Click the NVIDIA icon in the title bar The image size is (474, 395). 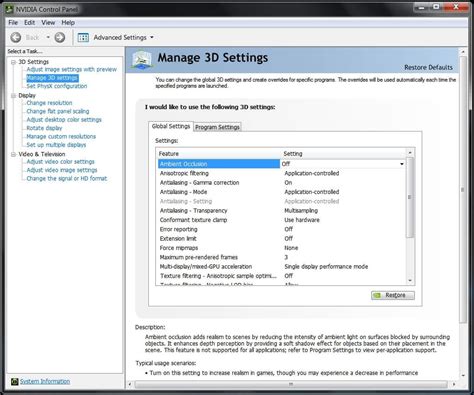tap(10, 9)
